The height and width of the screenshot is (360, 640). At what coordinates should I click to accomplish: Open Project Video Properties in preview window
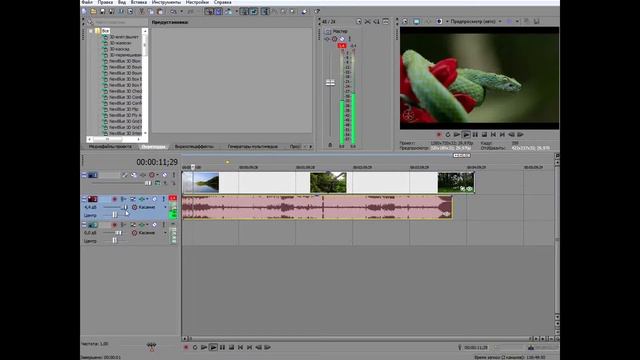405,21
